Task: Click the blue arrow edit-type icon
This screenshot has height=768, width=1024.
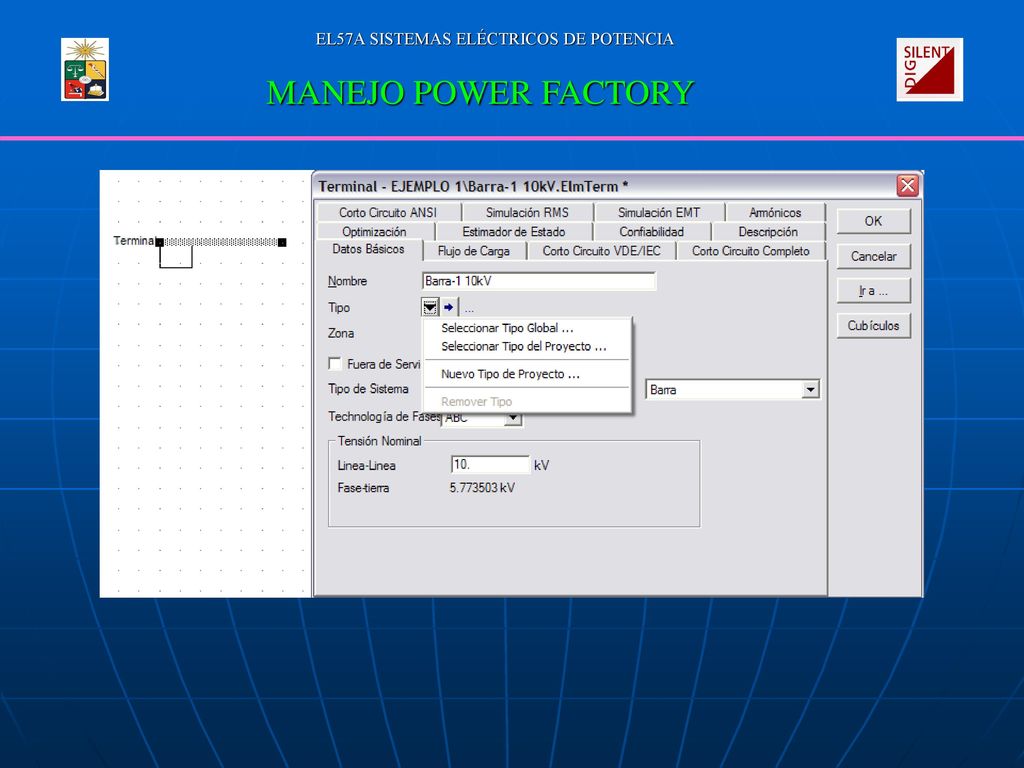Action: pos(449,307)
